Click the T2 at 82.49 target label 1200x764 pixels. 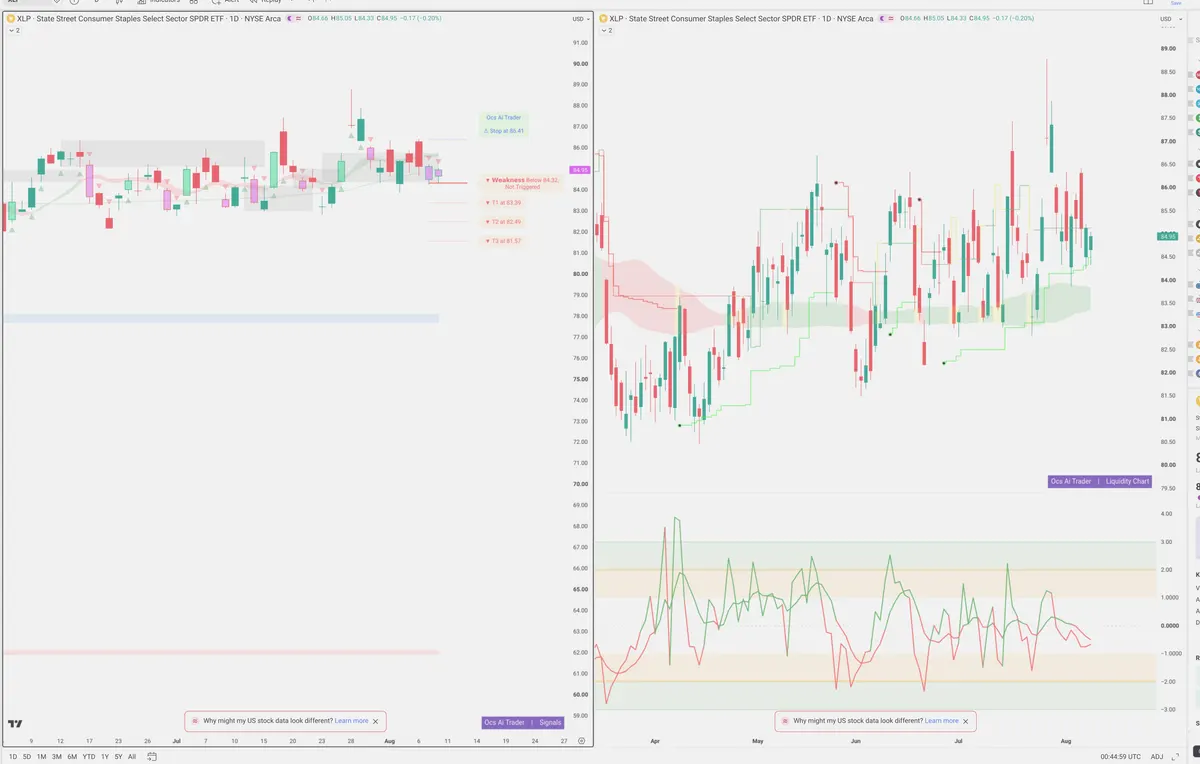(503, 221)
